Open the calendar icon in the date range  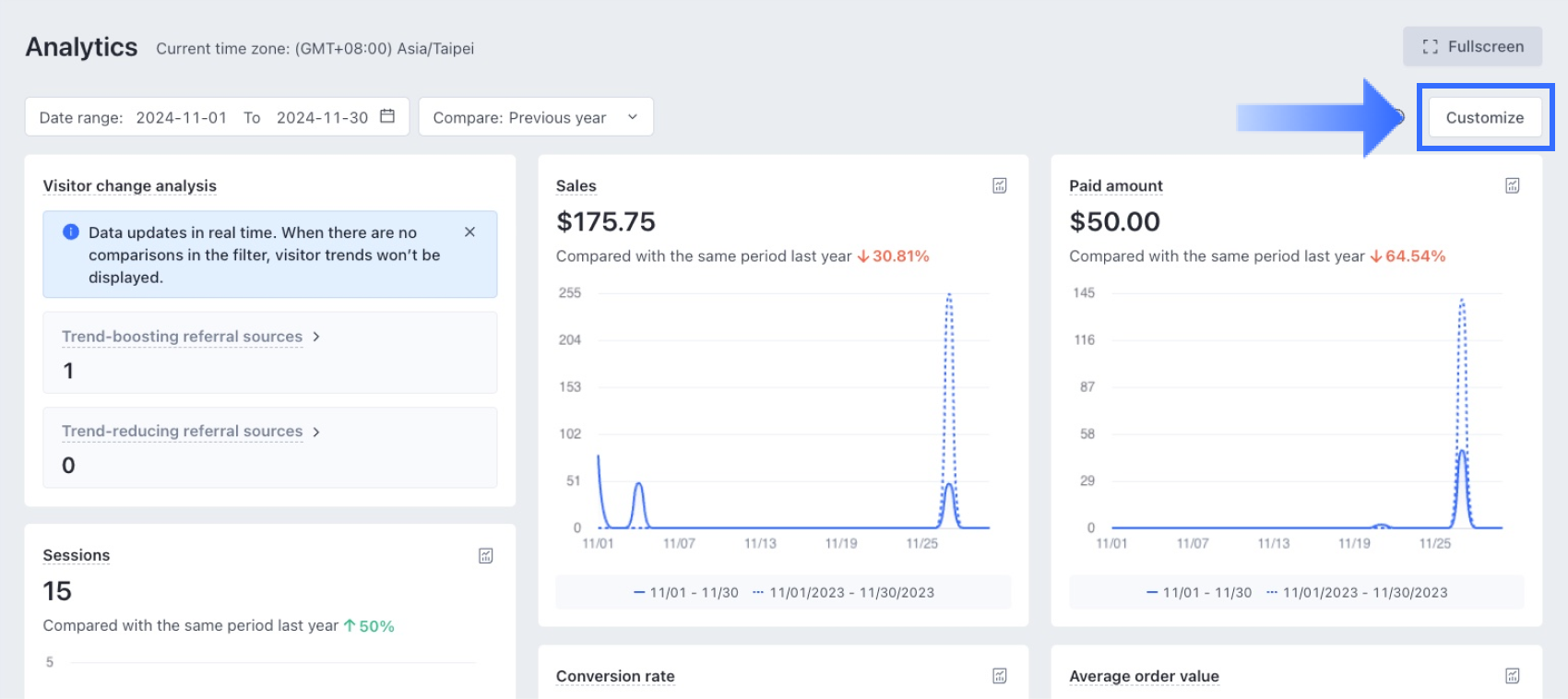(x=387, y=116)
